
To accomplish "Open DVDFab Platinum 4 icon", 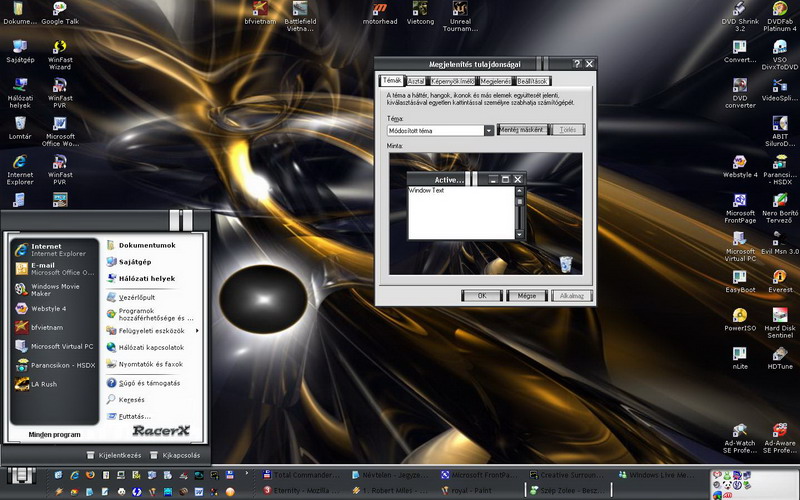I will pos(780,16).
